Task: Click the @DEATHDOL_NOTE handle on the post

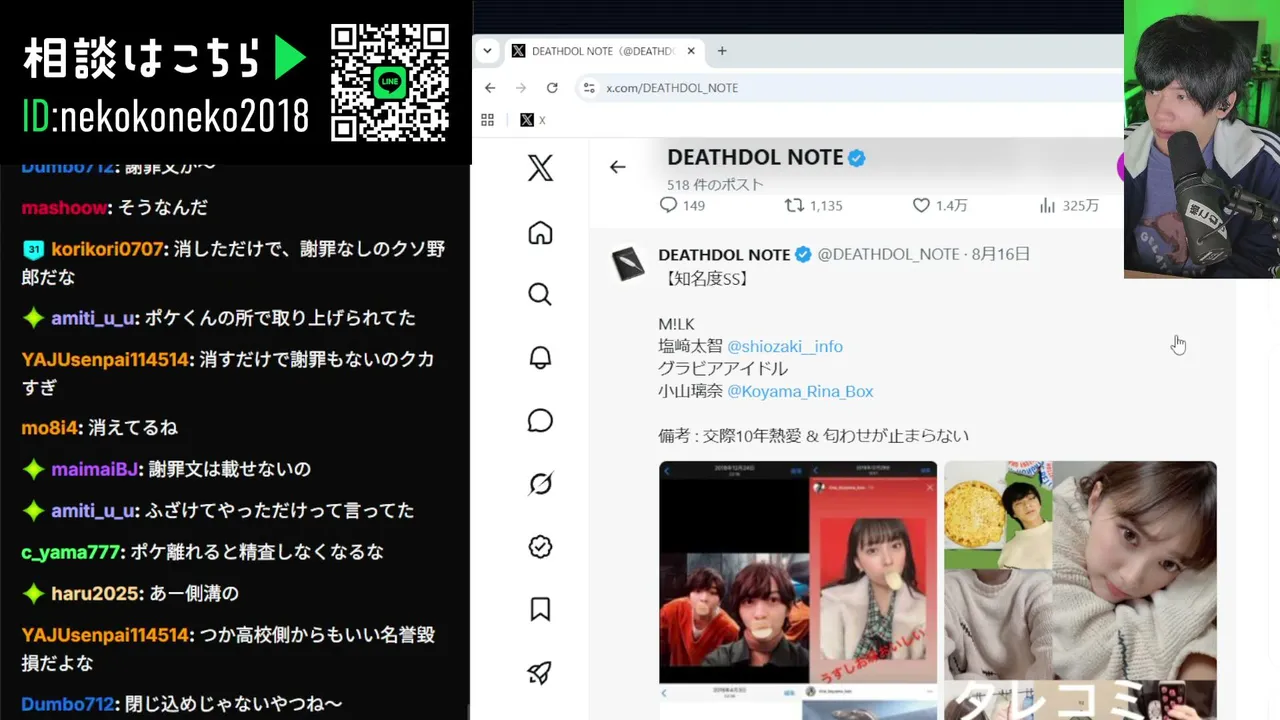Action: 888,255
